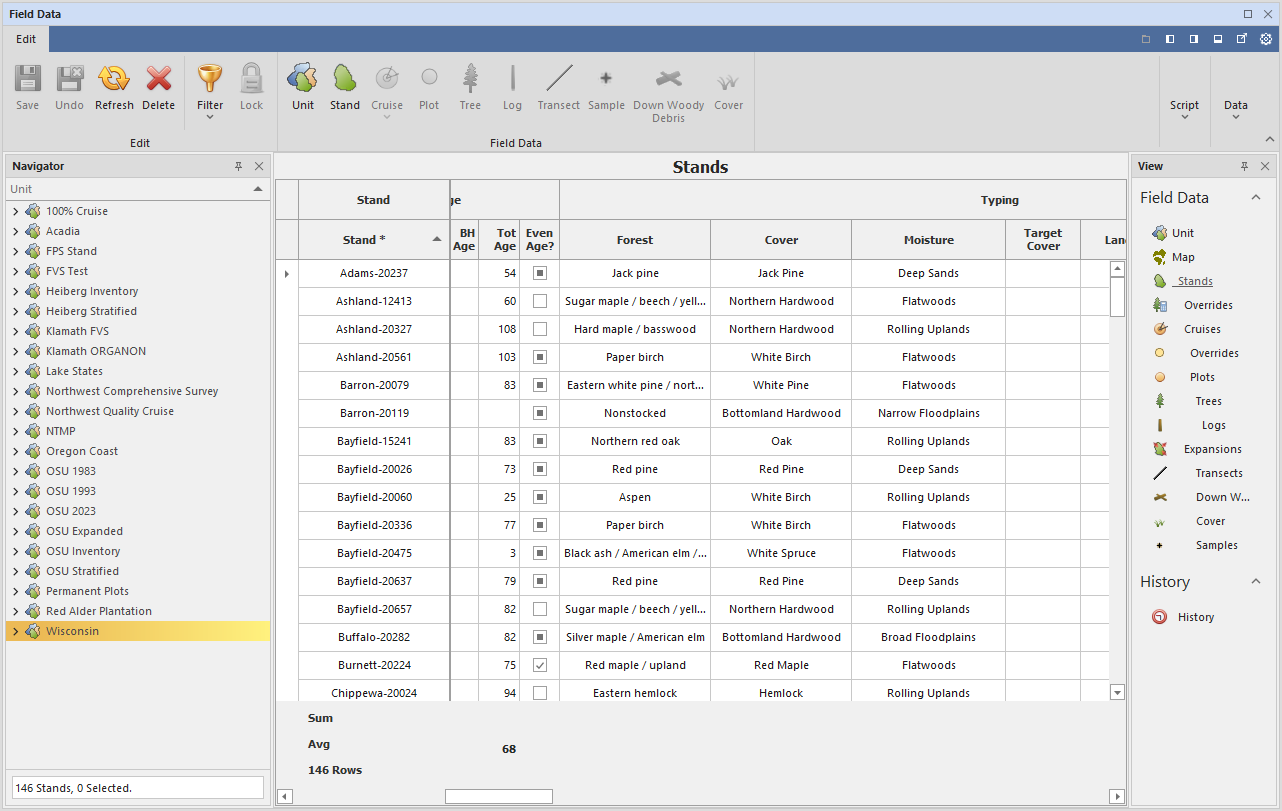This screenshot has width=1282, height=811.
Task: Click the Delete icon in the ribbon
Action: tap(158, 79)
